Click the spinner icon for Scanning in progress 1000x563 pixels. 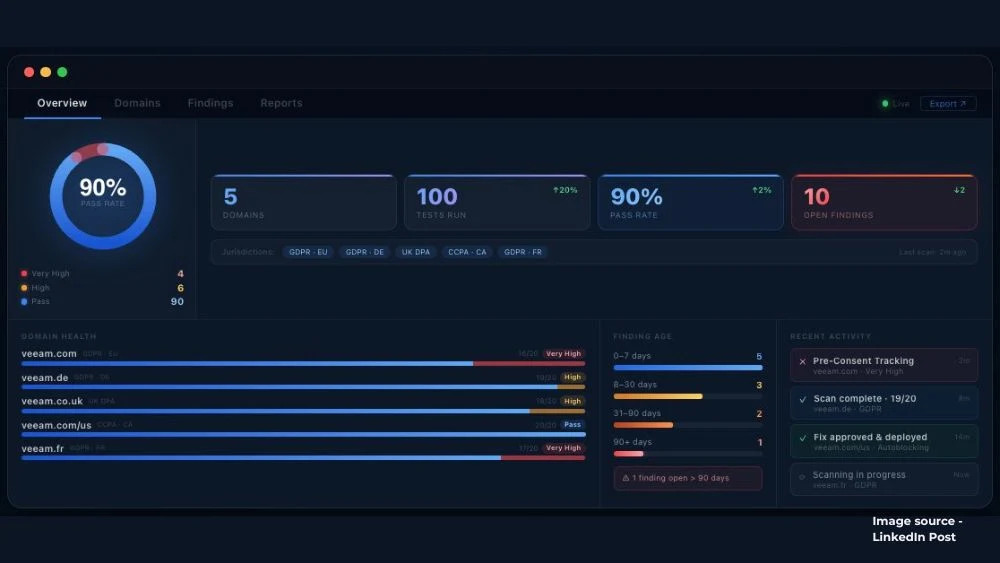(x=802, y=477)
